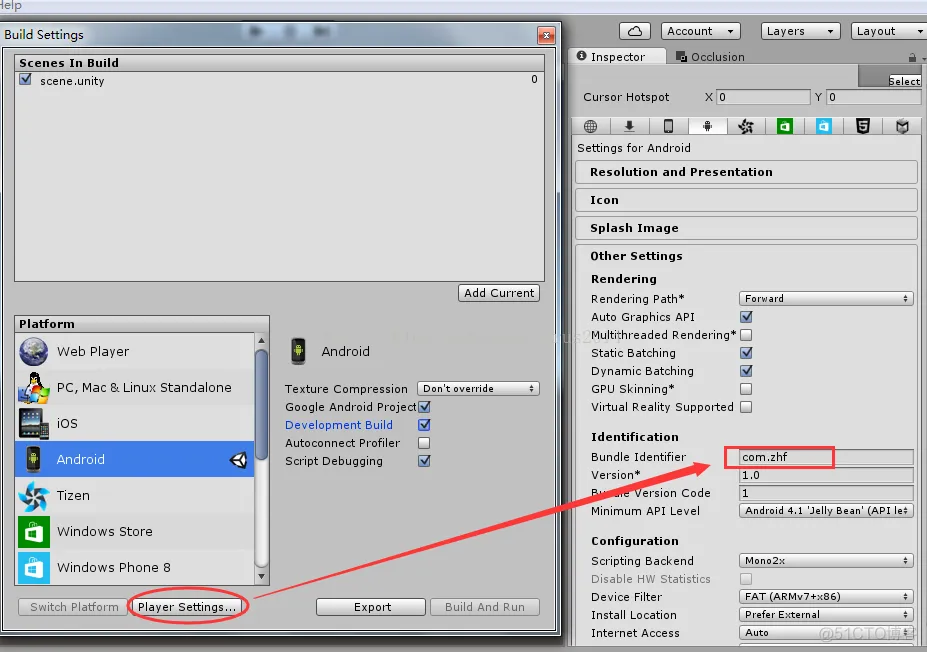Click the Bundle Version Code field
The width and height of the screenshot is (927, 652).
(x=826, y=492)
